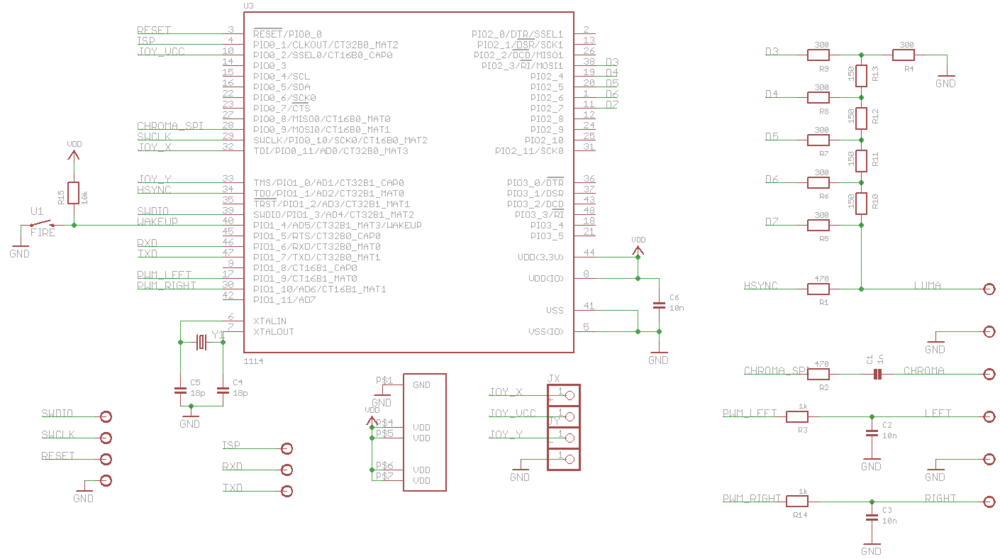Image resolution: width=1000 pixels, height=559 pixels.
Task: Click the LUMA output pad
Action: click(988, 289)
